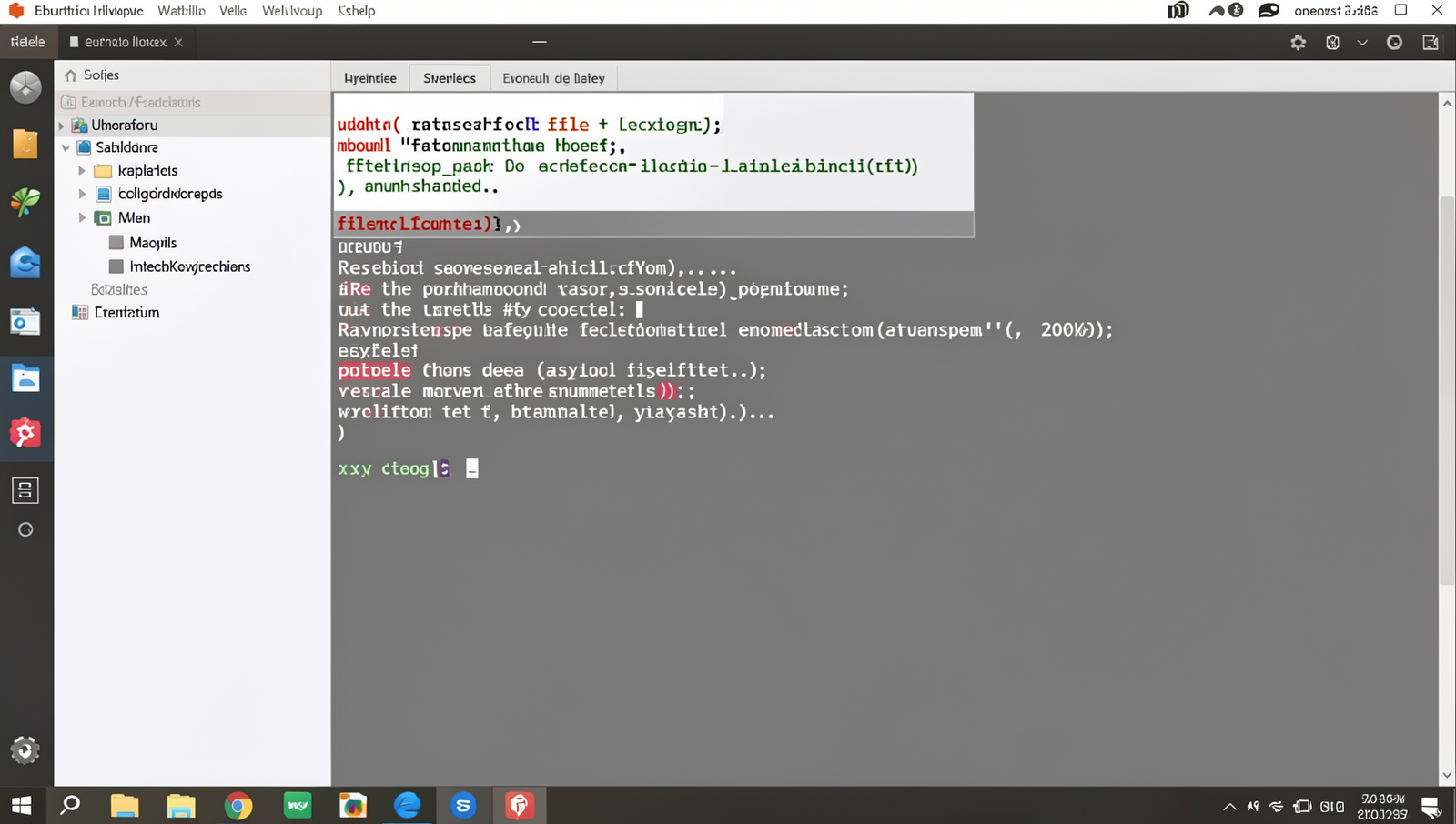1456x824 pixels.
Task: Click the library icon in title bar
Action: coord(1178,11)
